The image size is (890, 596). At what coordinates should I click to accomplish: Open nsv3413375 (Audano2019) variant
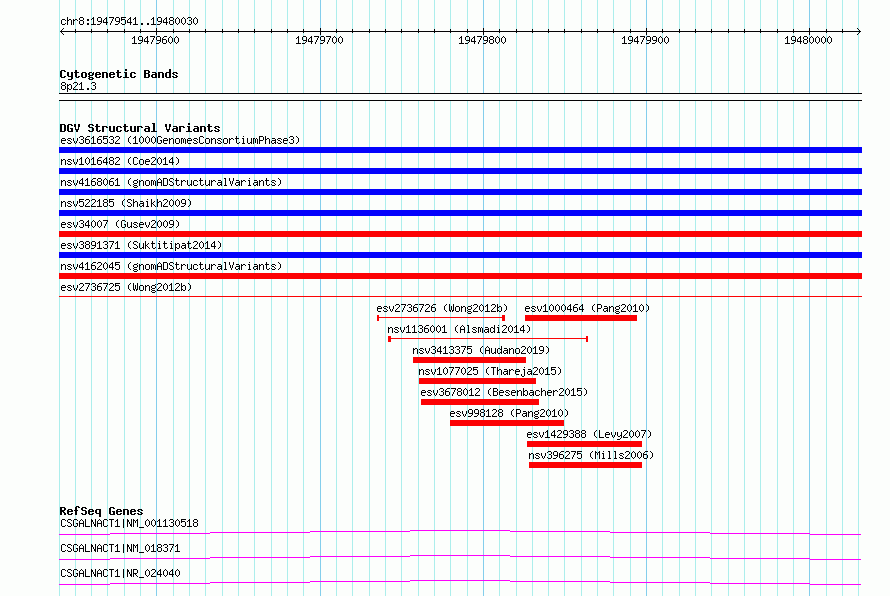pos(481,350)
